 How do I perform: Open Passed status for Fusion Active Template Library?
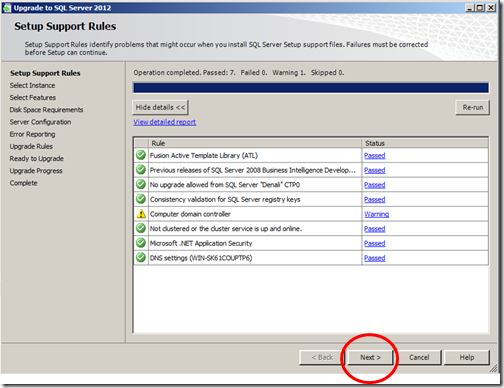375,156
